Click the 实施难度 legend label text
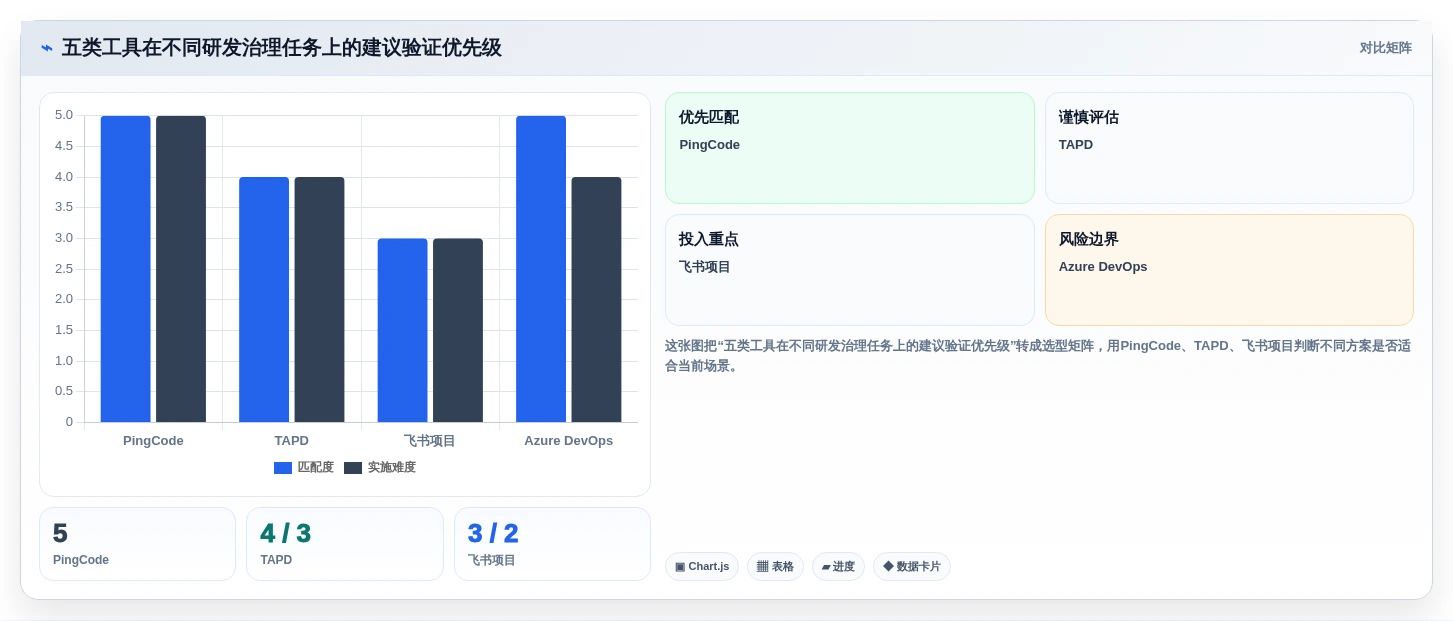The image size is (1453, 621). pyautogui.click(x=392, y=468)
